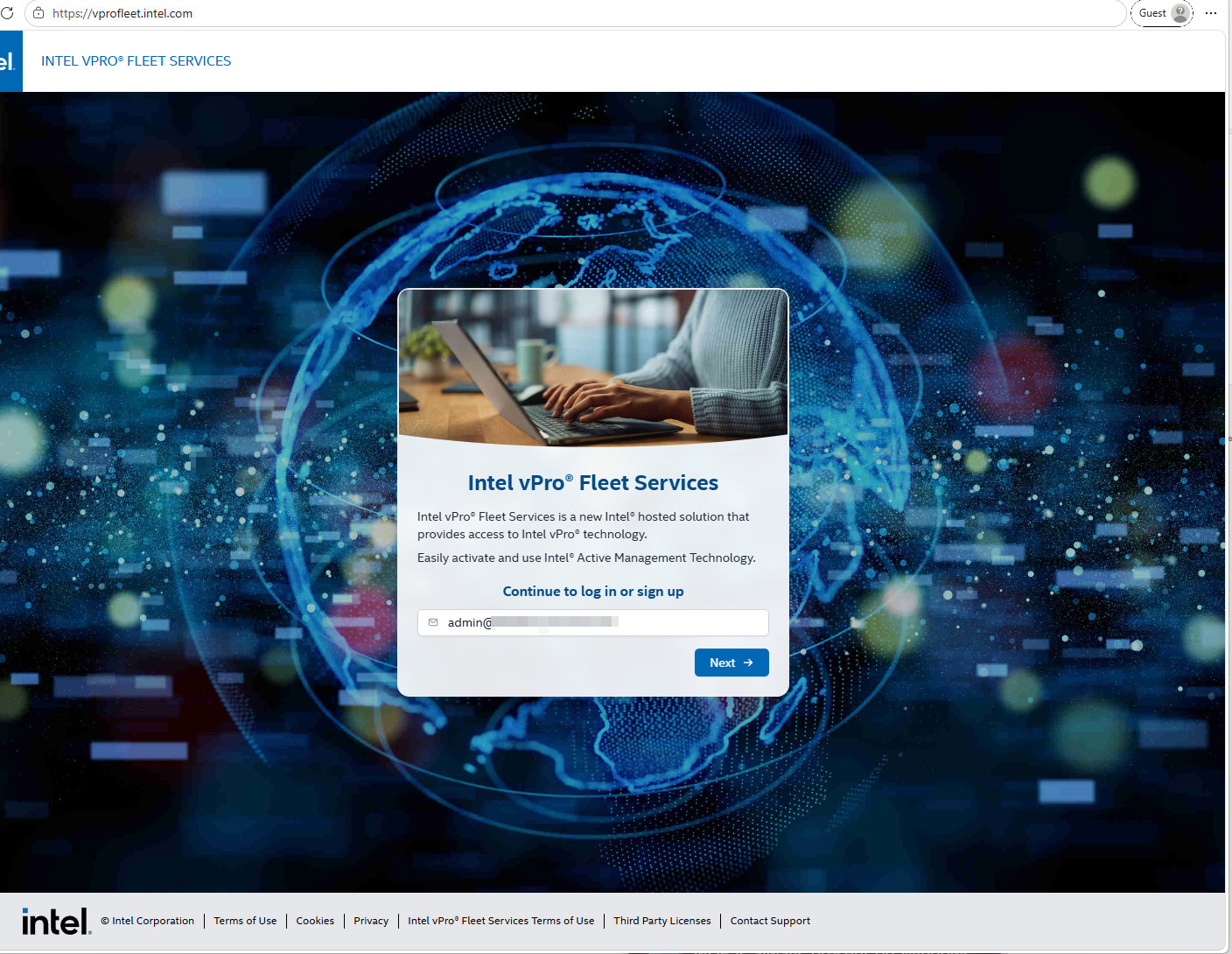1232x954 pixels.
Task: Click the site lock icon in address bar
Action: 38,13
